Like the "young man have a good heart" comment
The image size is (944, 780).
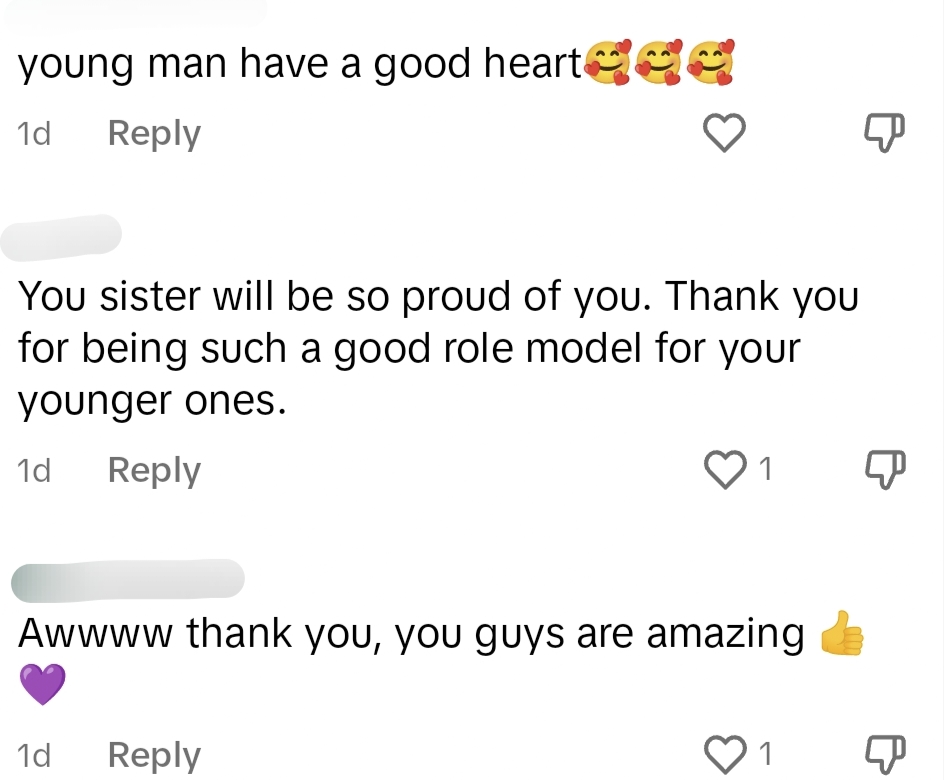724,132
